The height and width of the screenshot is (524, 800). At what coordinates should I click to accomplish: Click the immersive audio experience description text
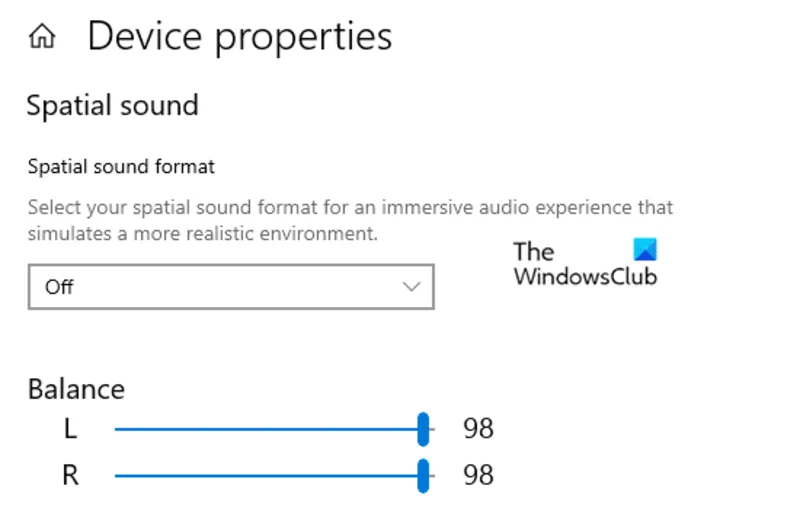tap(351, 220)
